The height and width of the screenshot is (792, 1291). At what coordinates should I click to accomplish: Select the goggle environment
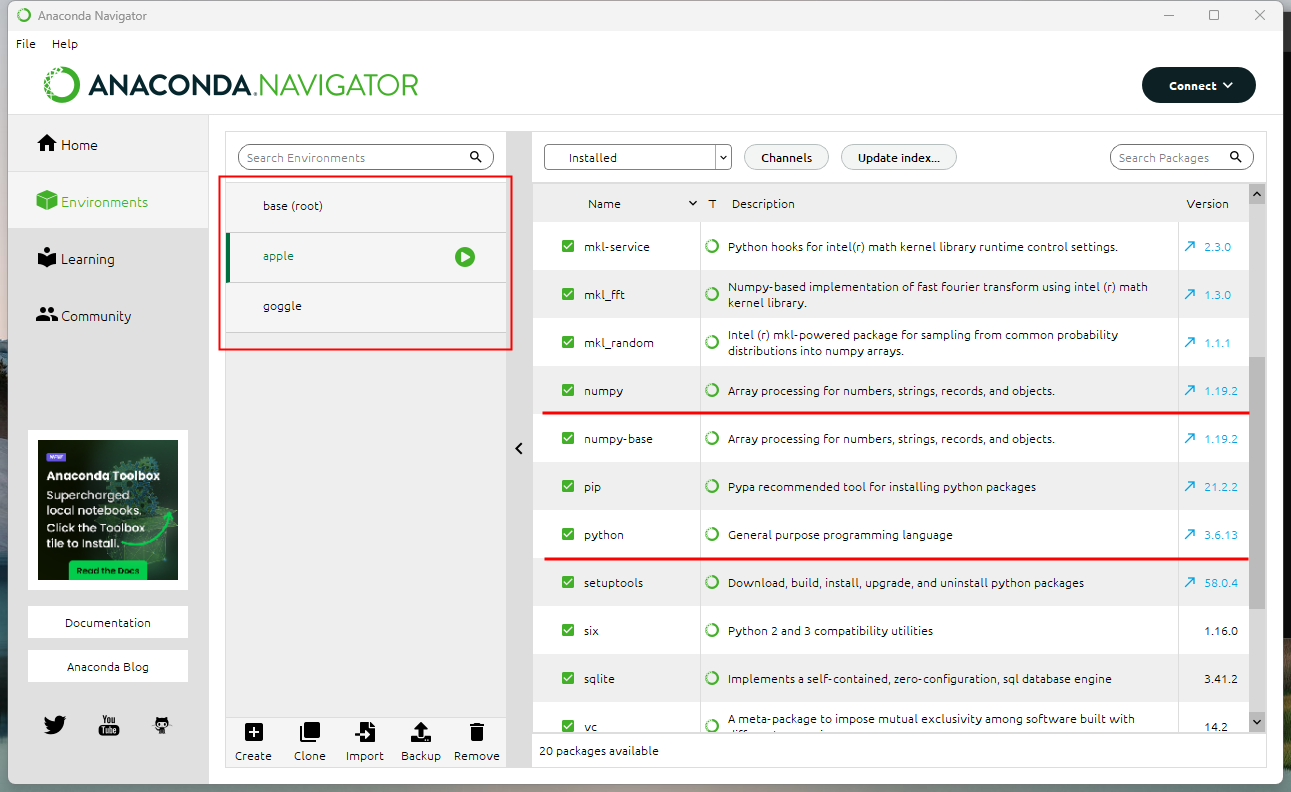coord(366,306)
